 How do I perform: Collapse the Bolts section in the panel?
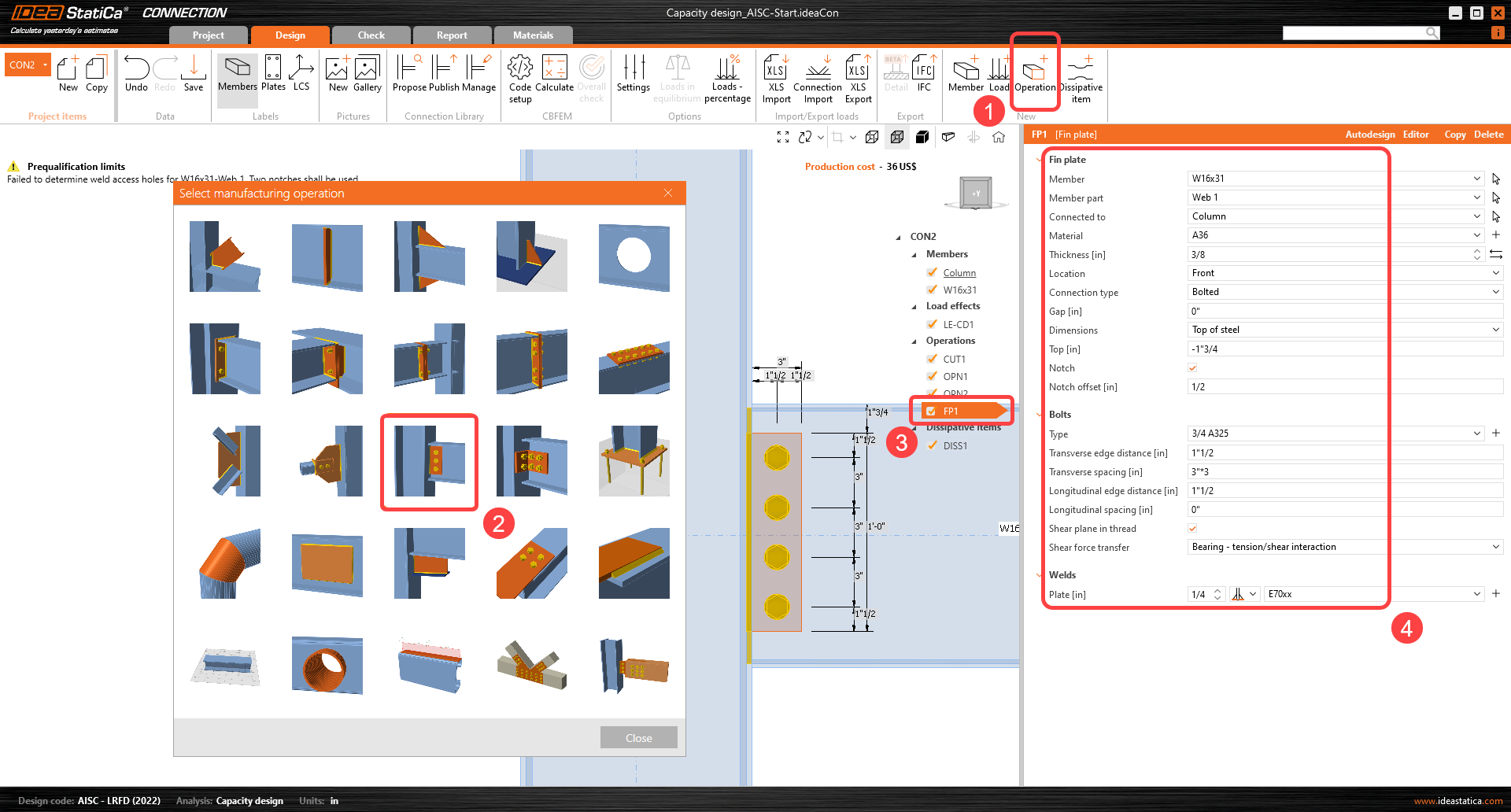point(1040,414)
